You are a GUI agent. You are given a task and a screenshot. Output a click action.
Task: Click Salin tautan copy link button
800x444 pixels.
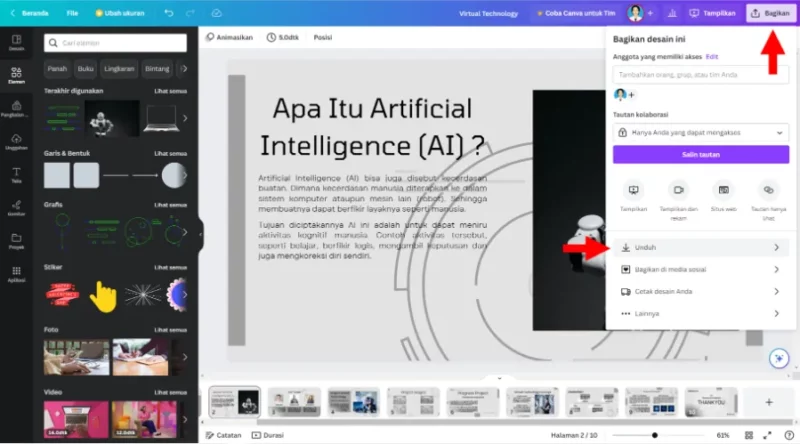click(x=701, y=155)
